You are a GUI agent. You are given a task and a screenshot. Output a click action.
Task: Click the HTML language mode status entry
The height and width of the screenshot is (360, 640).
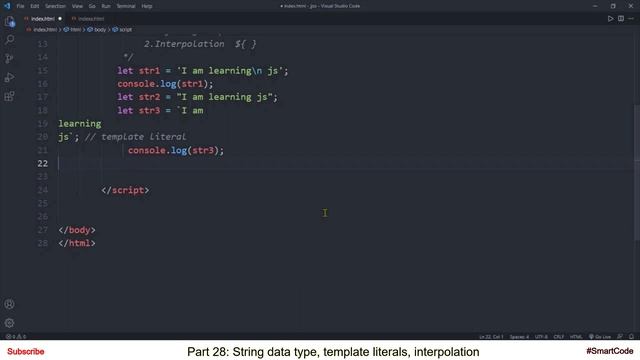pos(576,337)
